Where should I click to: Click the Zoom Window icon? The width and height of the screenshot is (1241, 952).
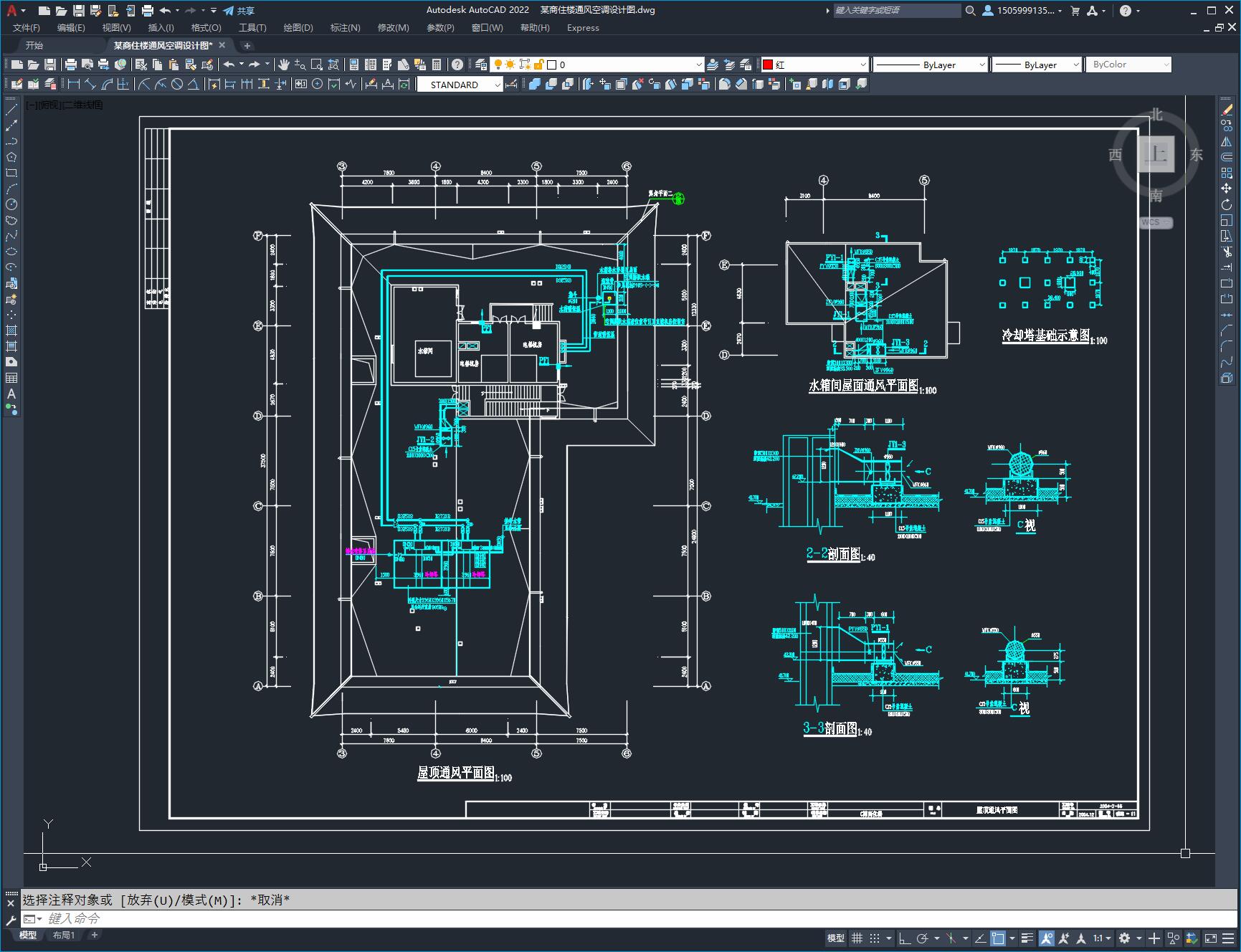315,65
